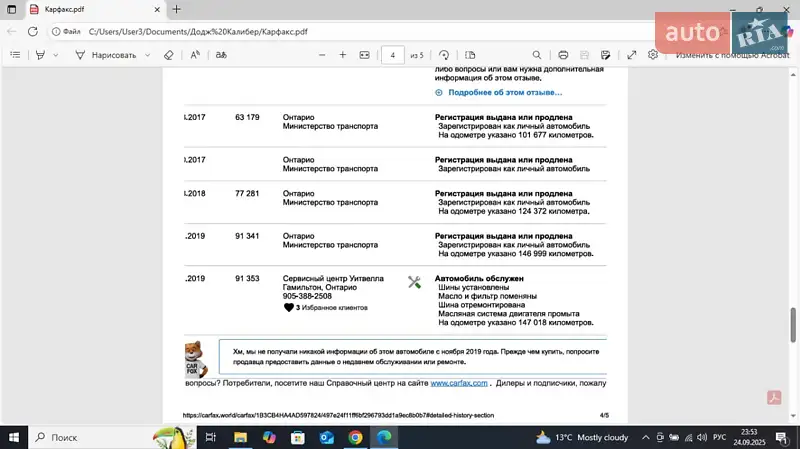Click the vertical scrollbar thumb
800x449 pixels.
(794, 325)
